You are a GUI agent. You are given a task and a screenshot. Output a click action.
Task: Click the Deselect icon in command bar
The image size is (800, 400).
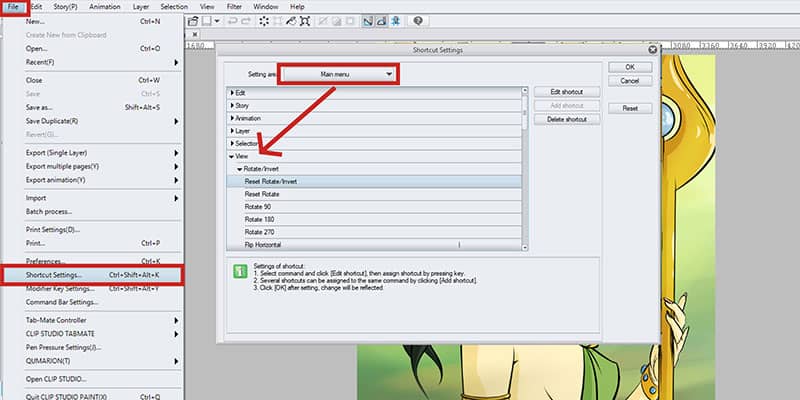[x=322, y=21]
